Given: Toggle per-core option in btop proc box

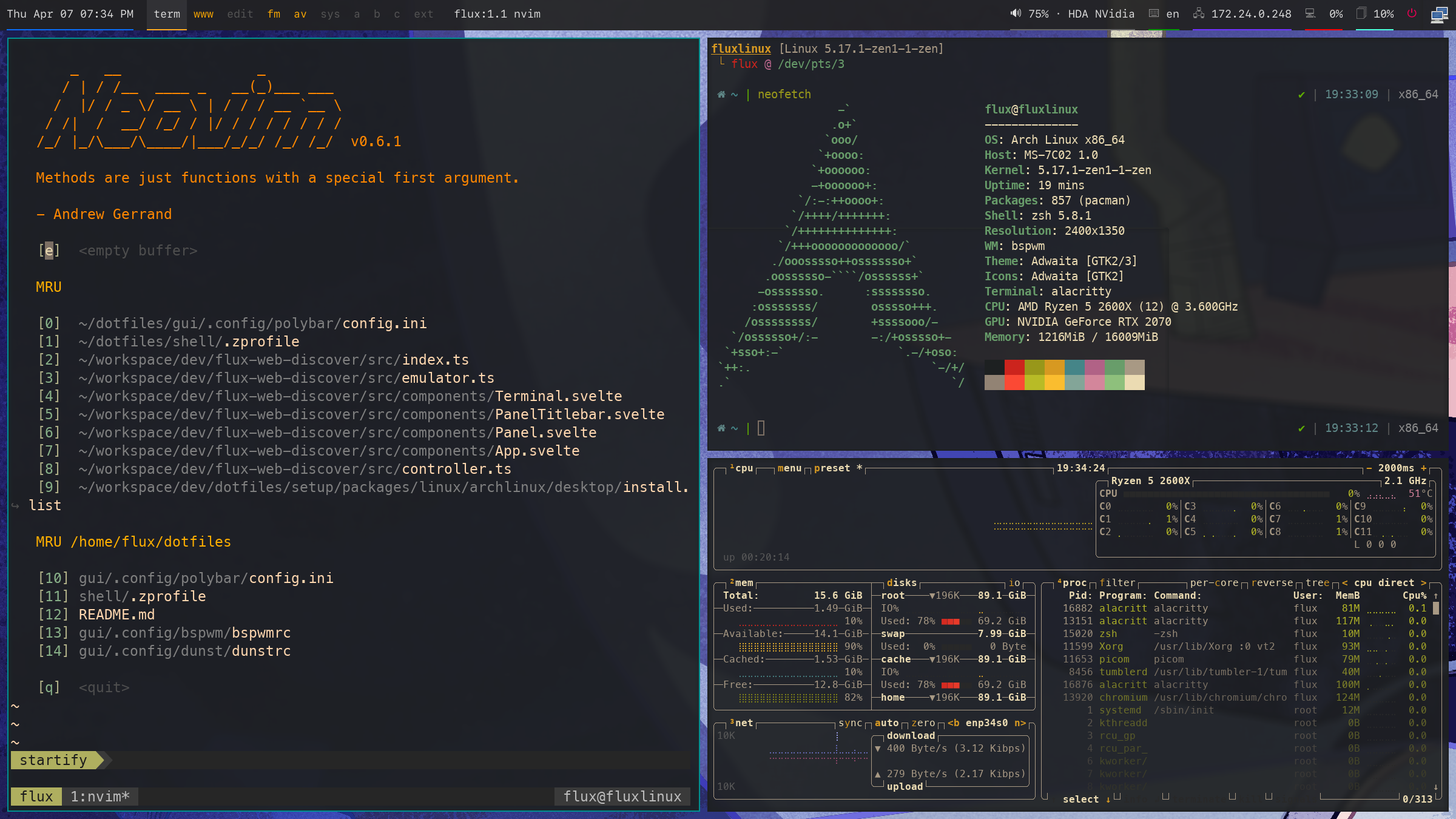Looking at the screenshot, I should click(1214, 582).
